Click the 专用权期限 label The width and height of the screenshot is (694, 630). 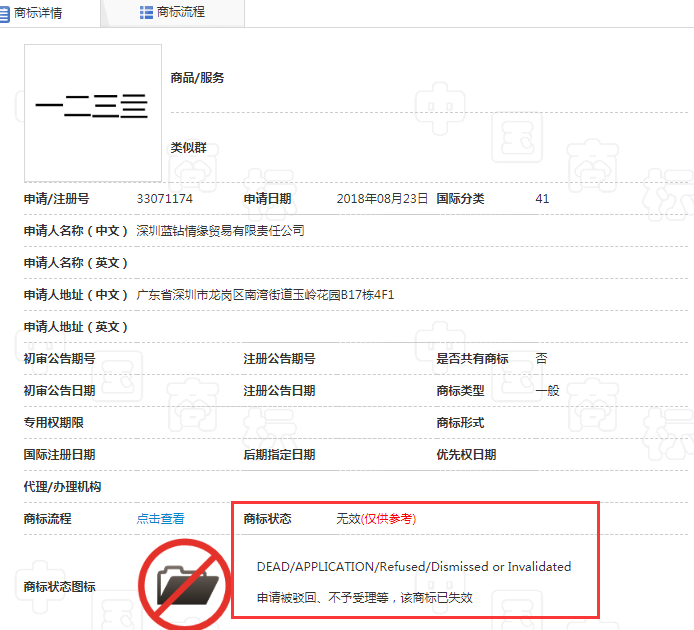pyautogui.click(x=54, y=422)
